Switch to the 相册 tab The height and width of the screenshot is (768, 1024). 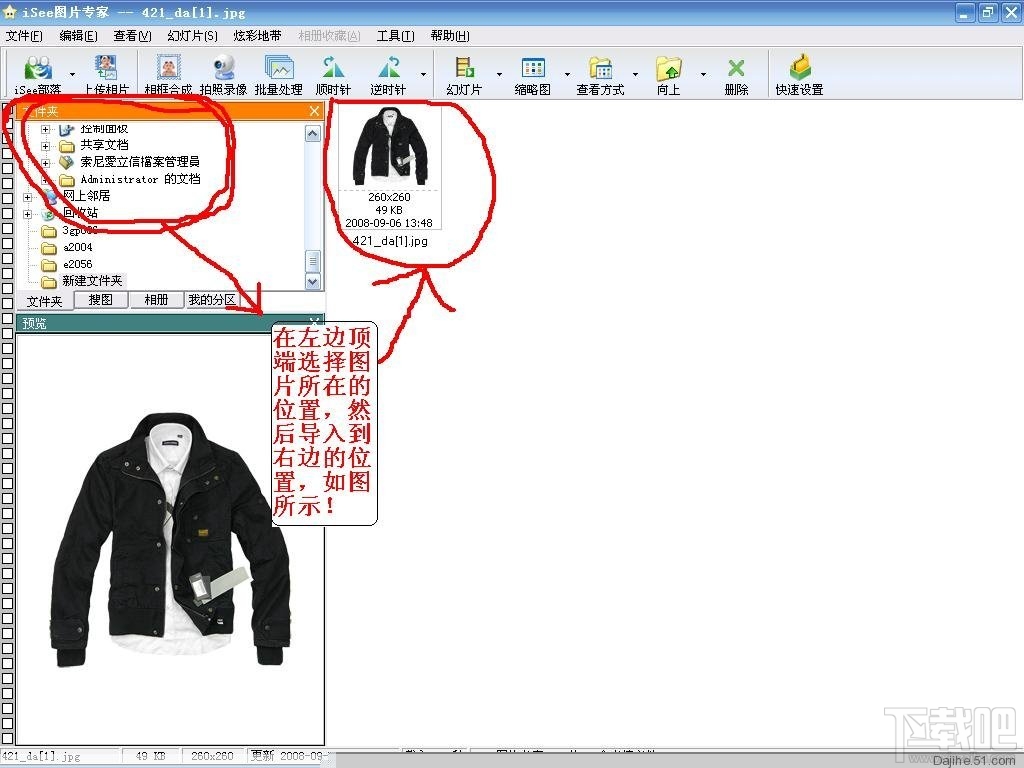[x=156, y=300]
